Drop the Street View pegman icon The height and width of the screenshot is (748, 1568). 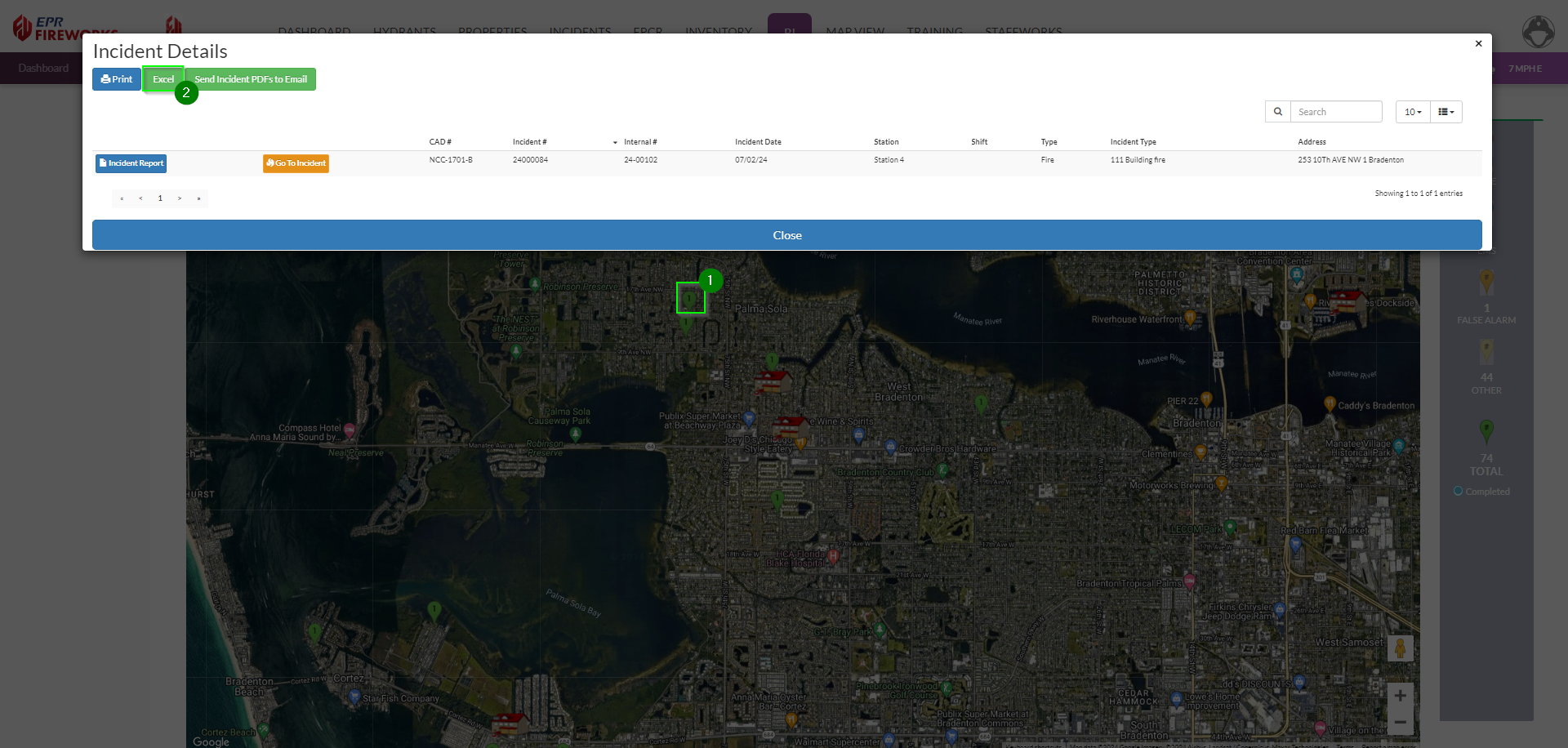1400,648
